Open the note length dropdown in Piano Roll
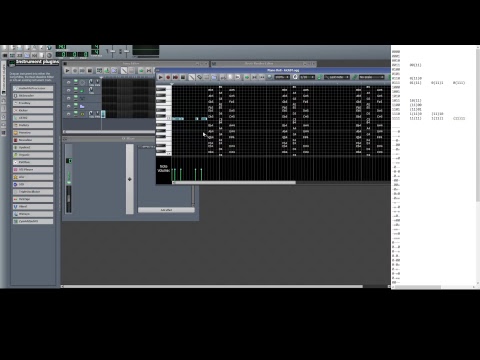 (x=337, y=77)
